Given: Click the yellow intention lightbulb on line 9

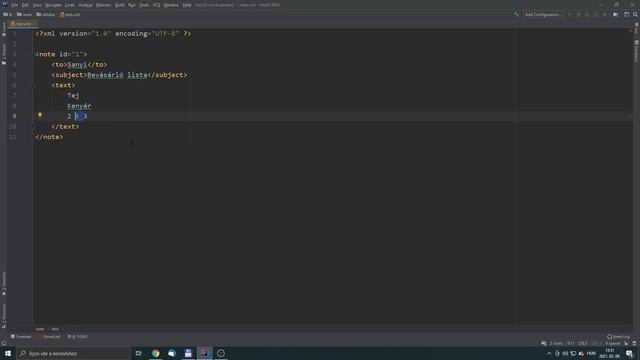Looking at the screenshot, I should [x=40, y=116].
